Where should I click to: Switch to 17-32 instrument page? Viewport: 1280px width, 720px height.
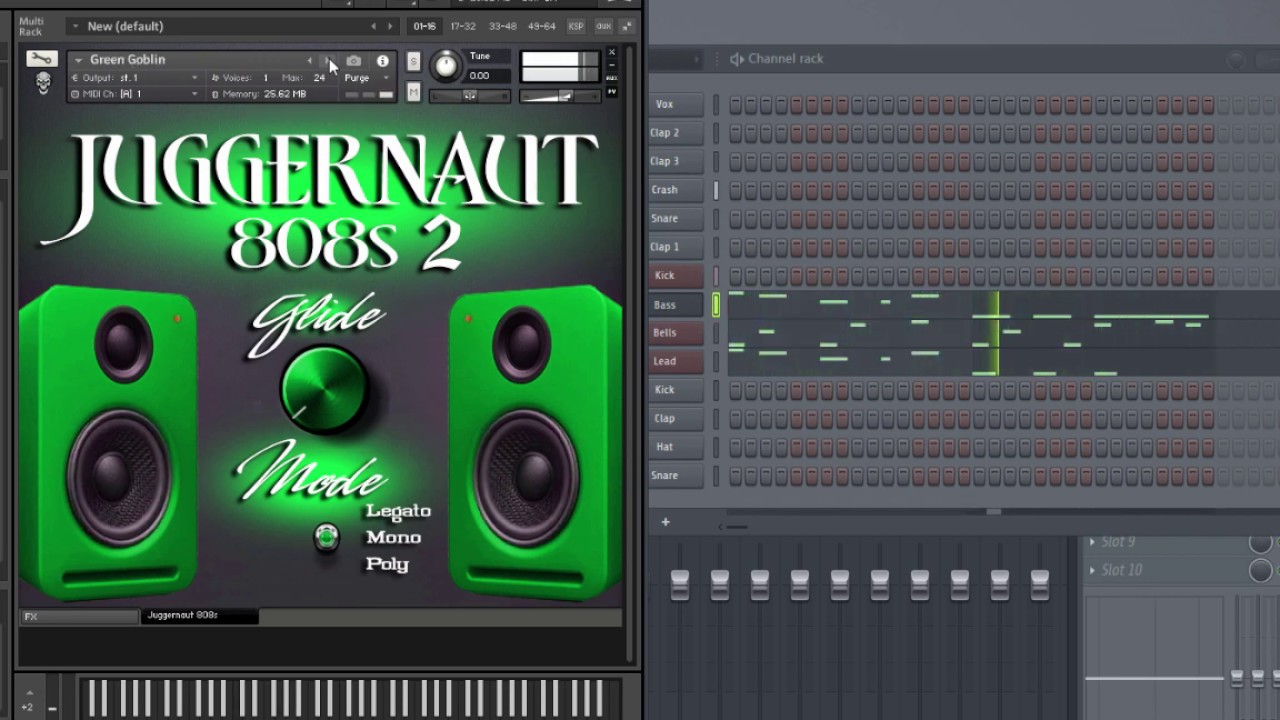point(463,26)
